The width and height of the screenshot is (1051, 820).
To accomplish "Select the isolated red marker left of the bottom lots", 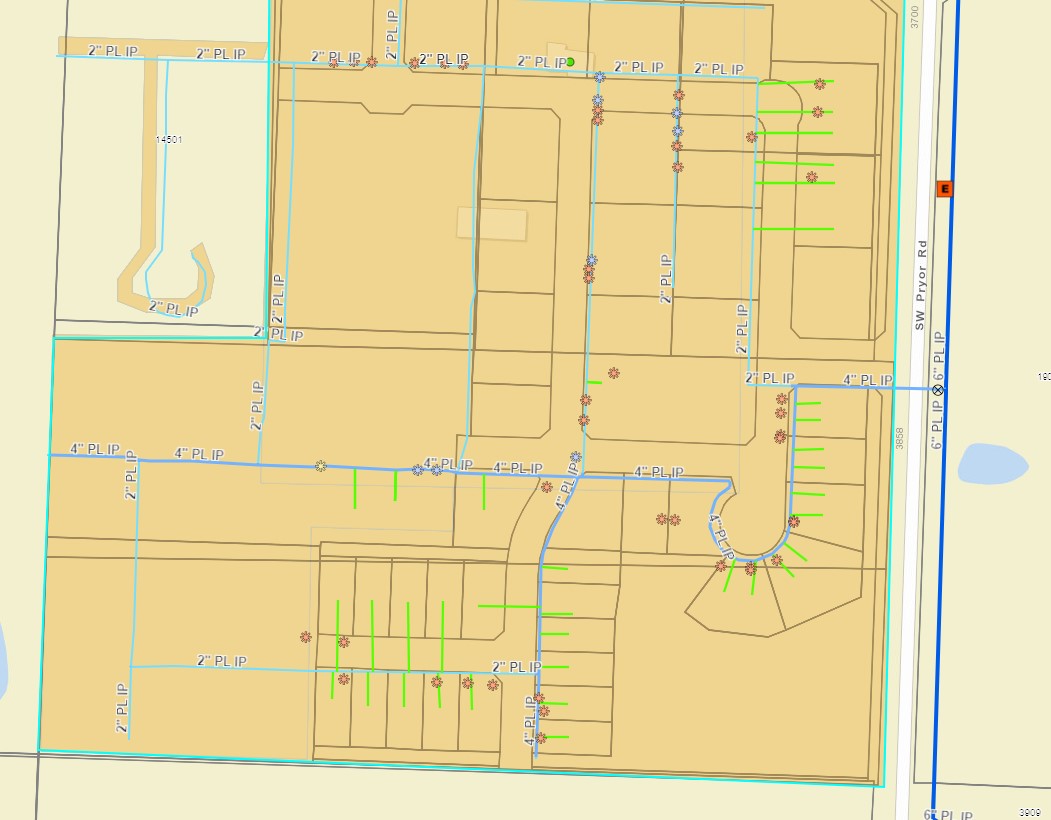I will coord(305,636).
